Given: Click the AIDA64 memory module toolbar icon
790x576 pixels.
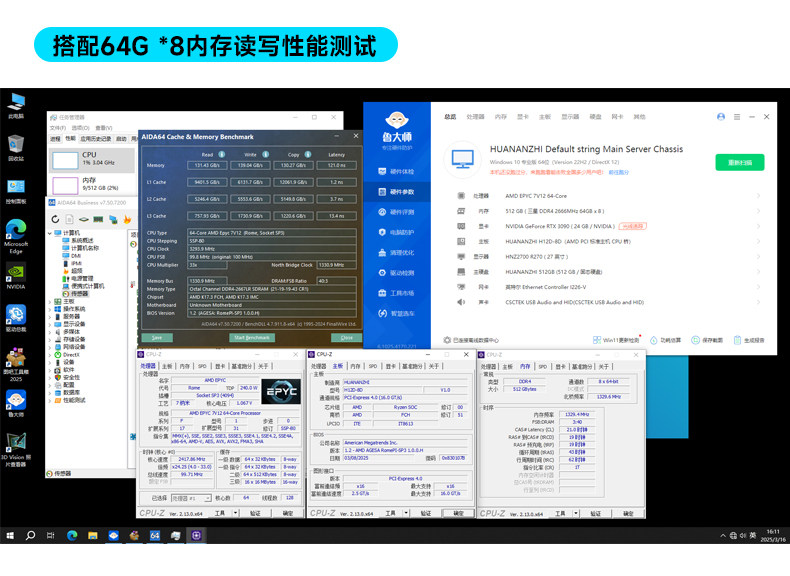Looking at the screenshot, I should point(98,219).
